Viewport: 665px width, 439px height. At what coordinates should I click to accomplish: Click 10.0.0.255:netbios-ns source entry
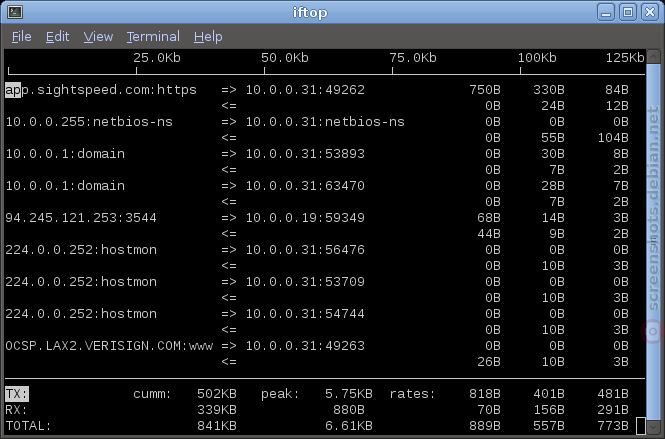pyautogui.click(x=89, y=122)
